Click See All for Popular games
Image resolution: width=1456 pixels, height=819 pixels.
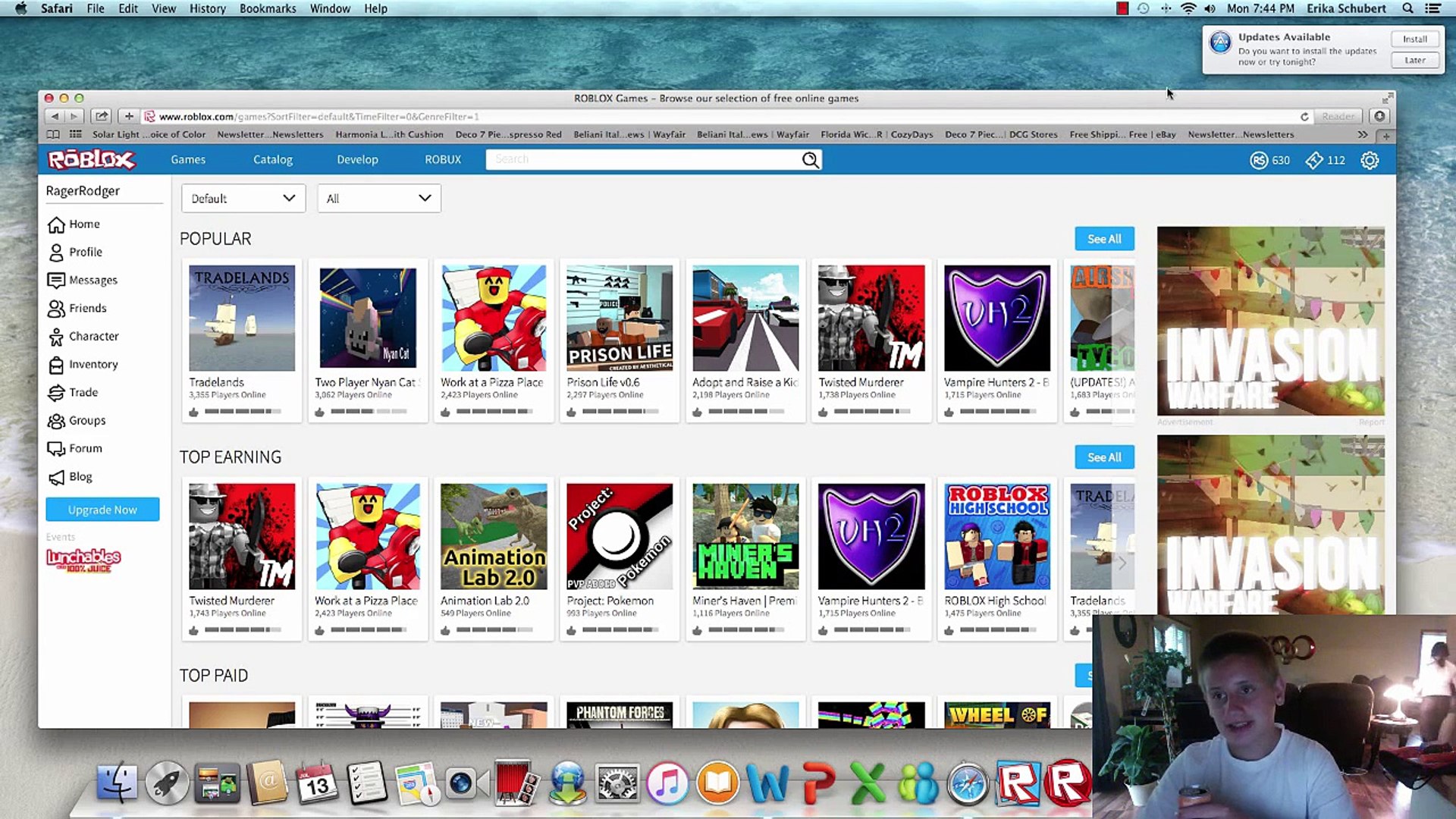[x=1103, y=239]
